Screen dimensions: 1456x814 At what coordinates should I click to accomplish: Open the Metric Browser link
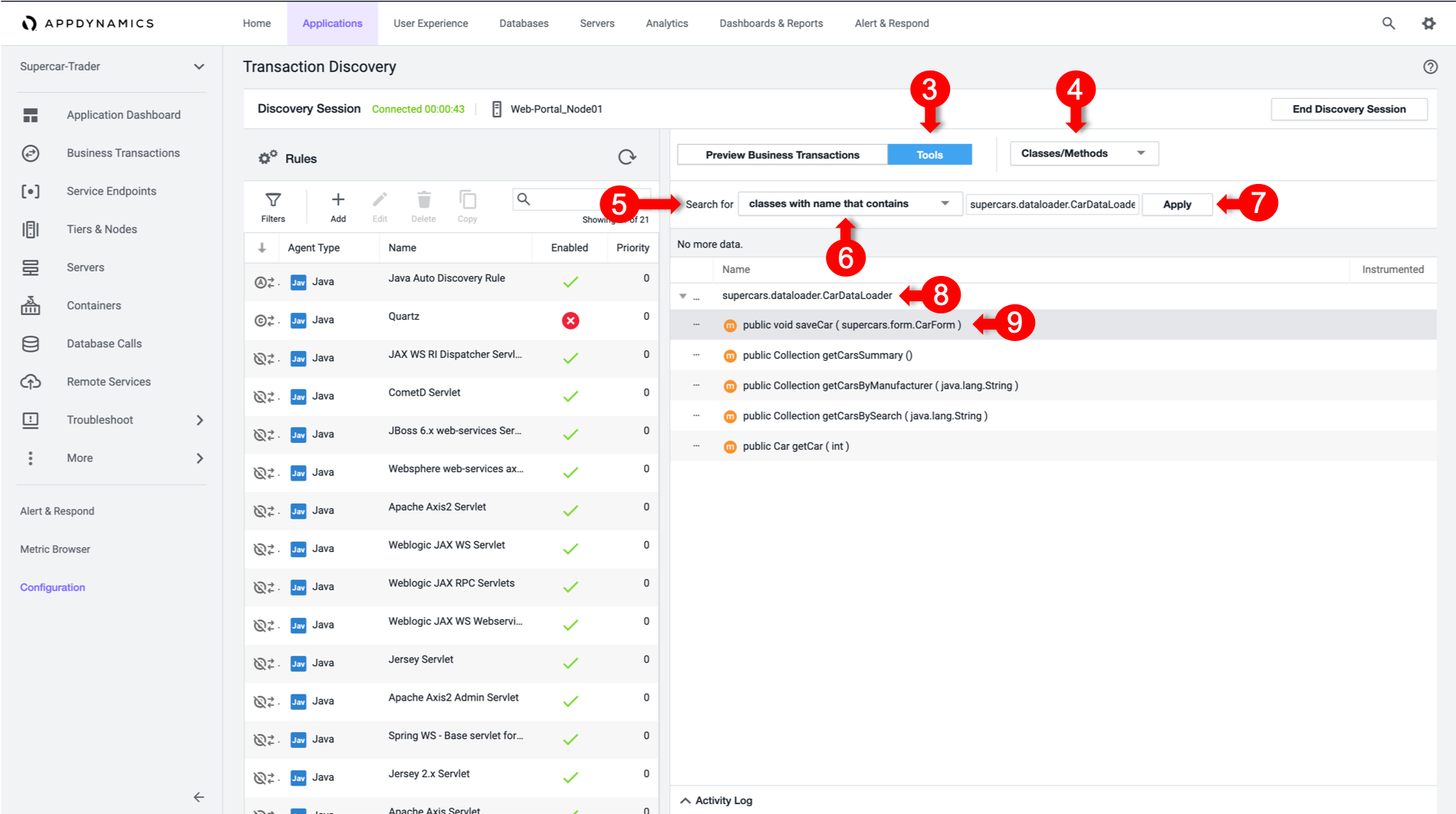click(x=55, y=549)
